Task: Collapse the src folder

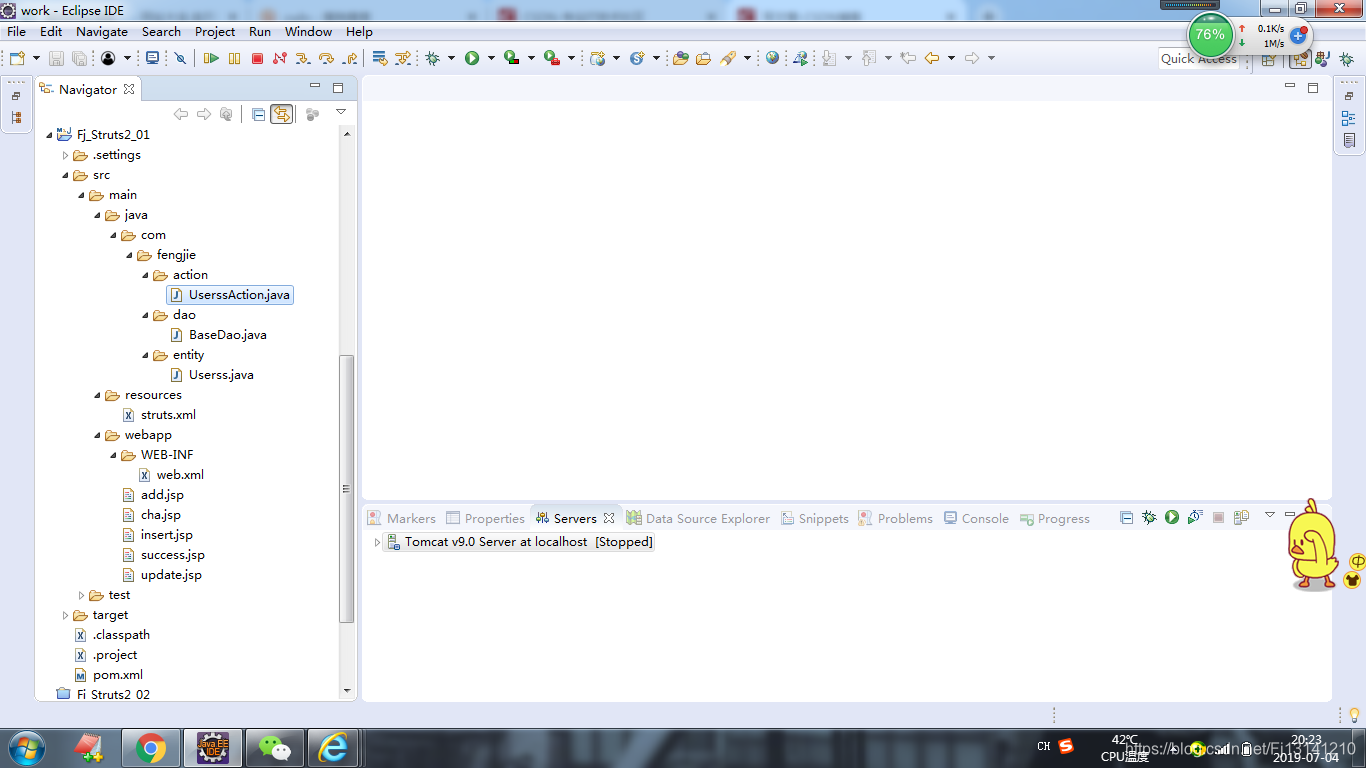Action: coord(66,175)
